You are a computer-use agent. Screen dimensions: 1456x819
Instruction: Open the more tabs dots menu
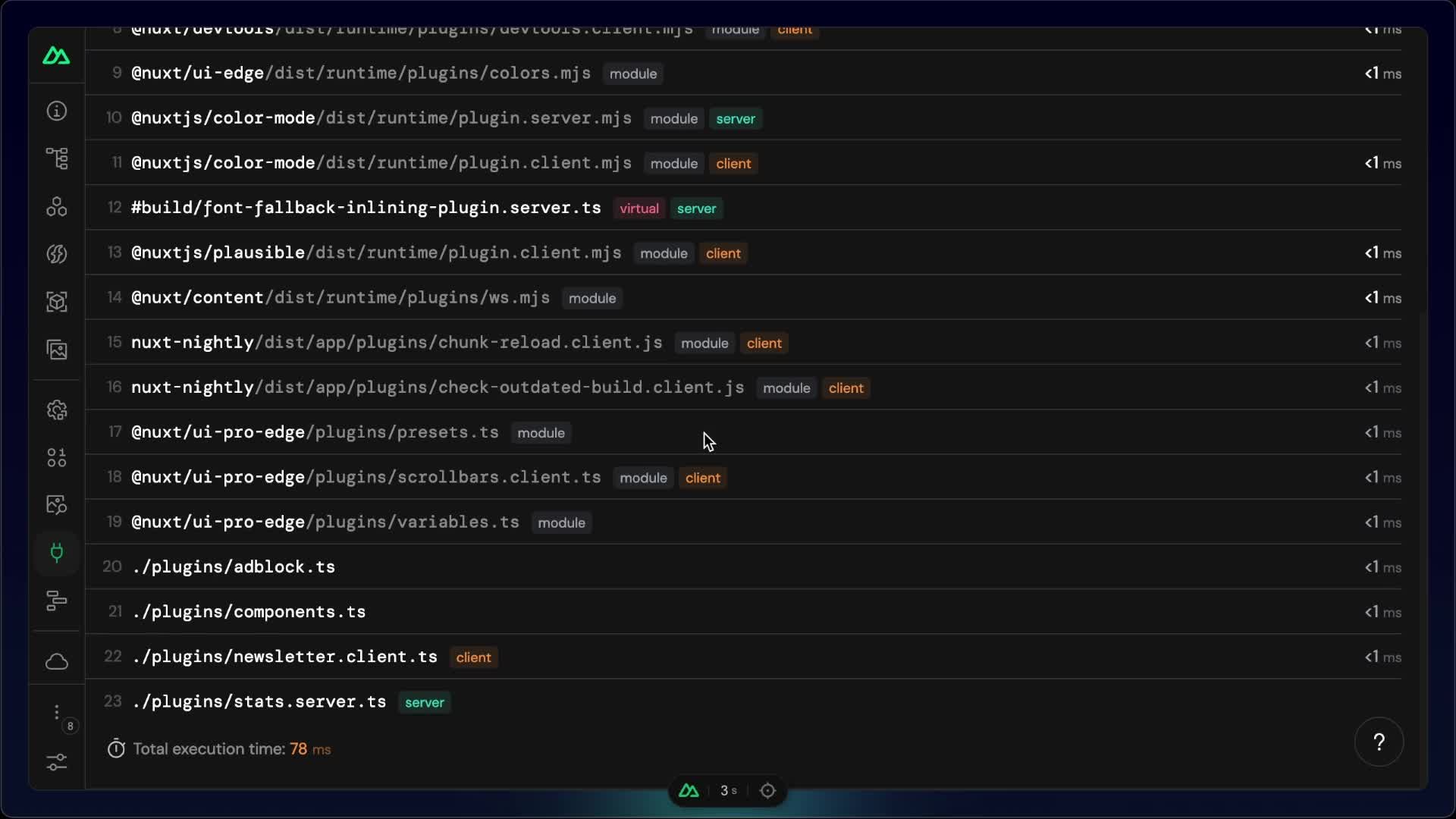(x=57, y=713)
